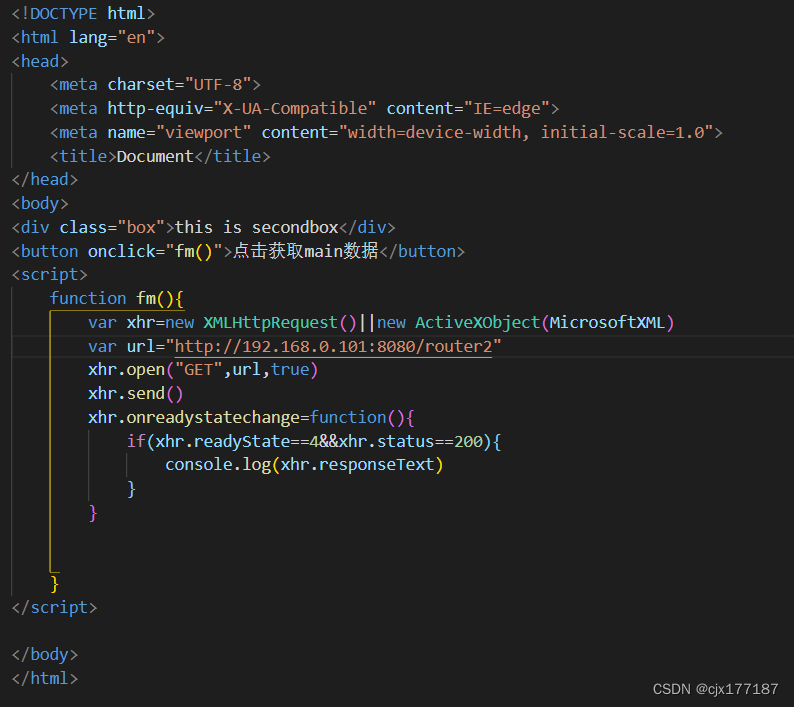This screenshot has width=794, height=707.
Task: Click the xhr.open call
Action: point(203,370)
